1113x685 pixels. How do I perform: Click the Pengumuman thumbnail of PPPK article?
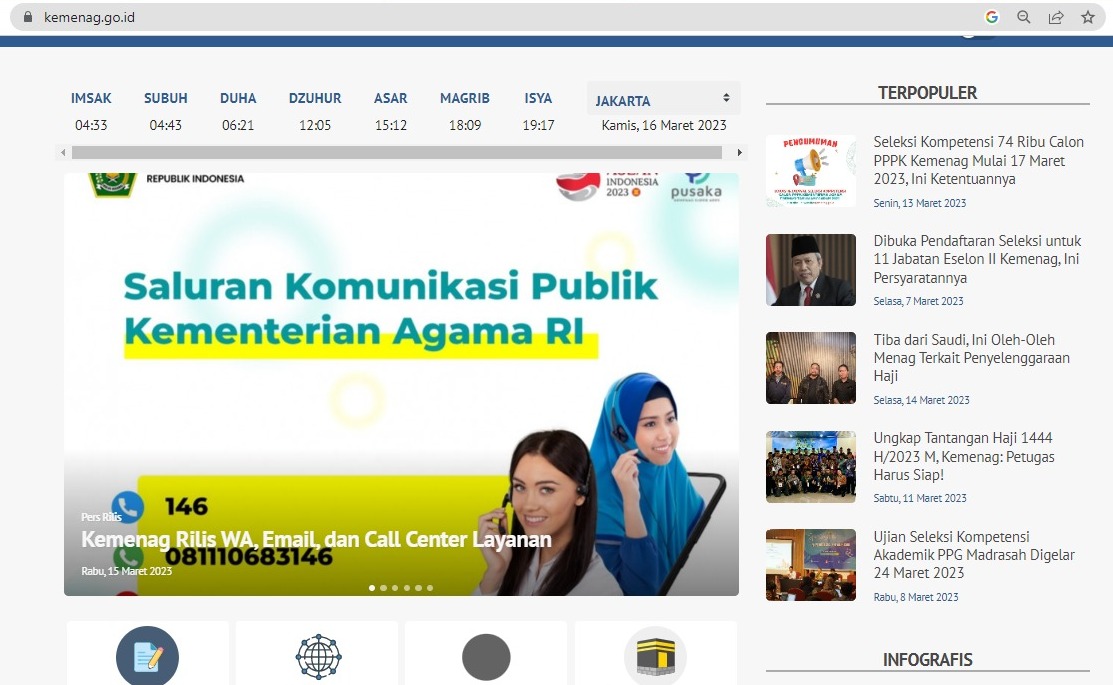click(811, 171)
